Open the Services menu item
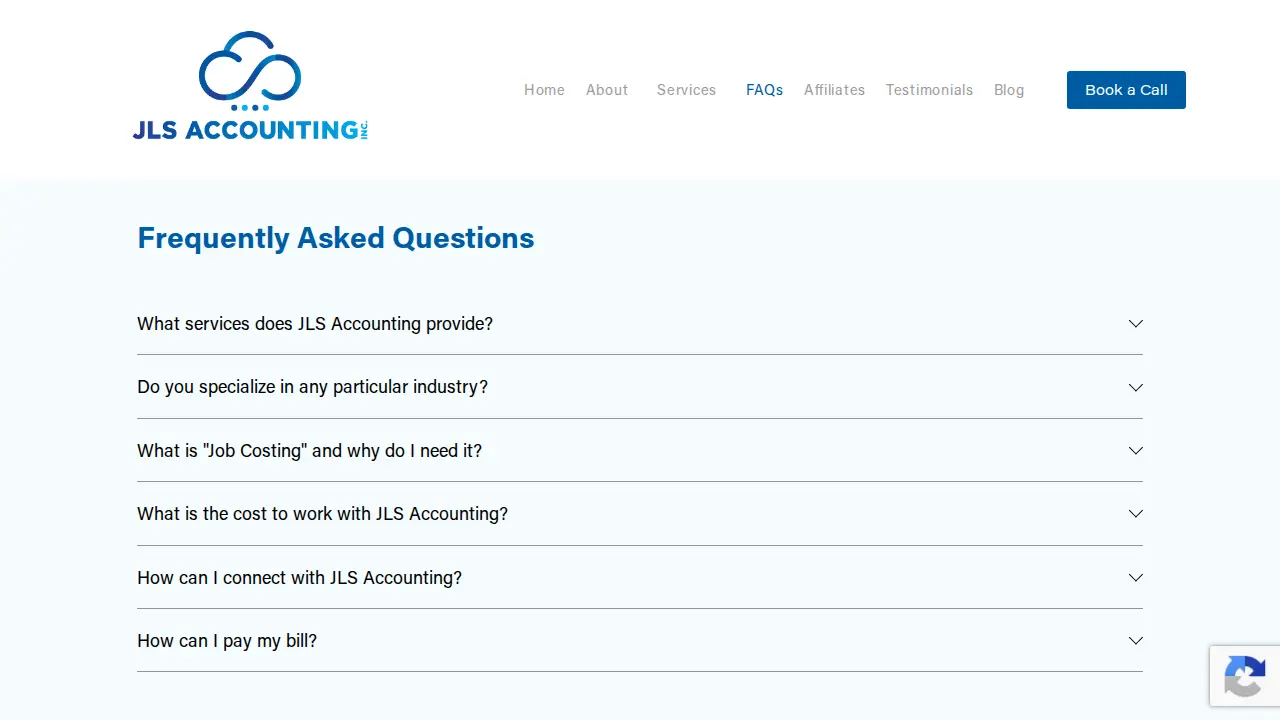 tap(686, 90)
